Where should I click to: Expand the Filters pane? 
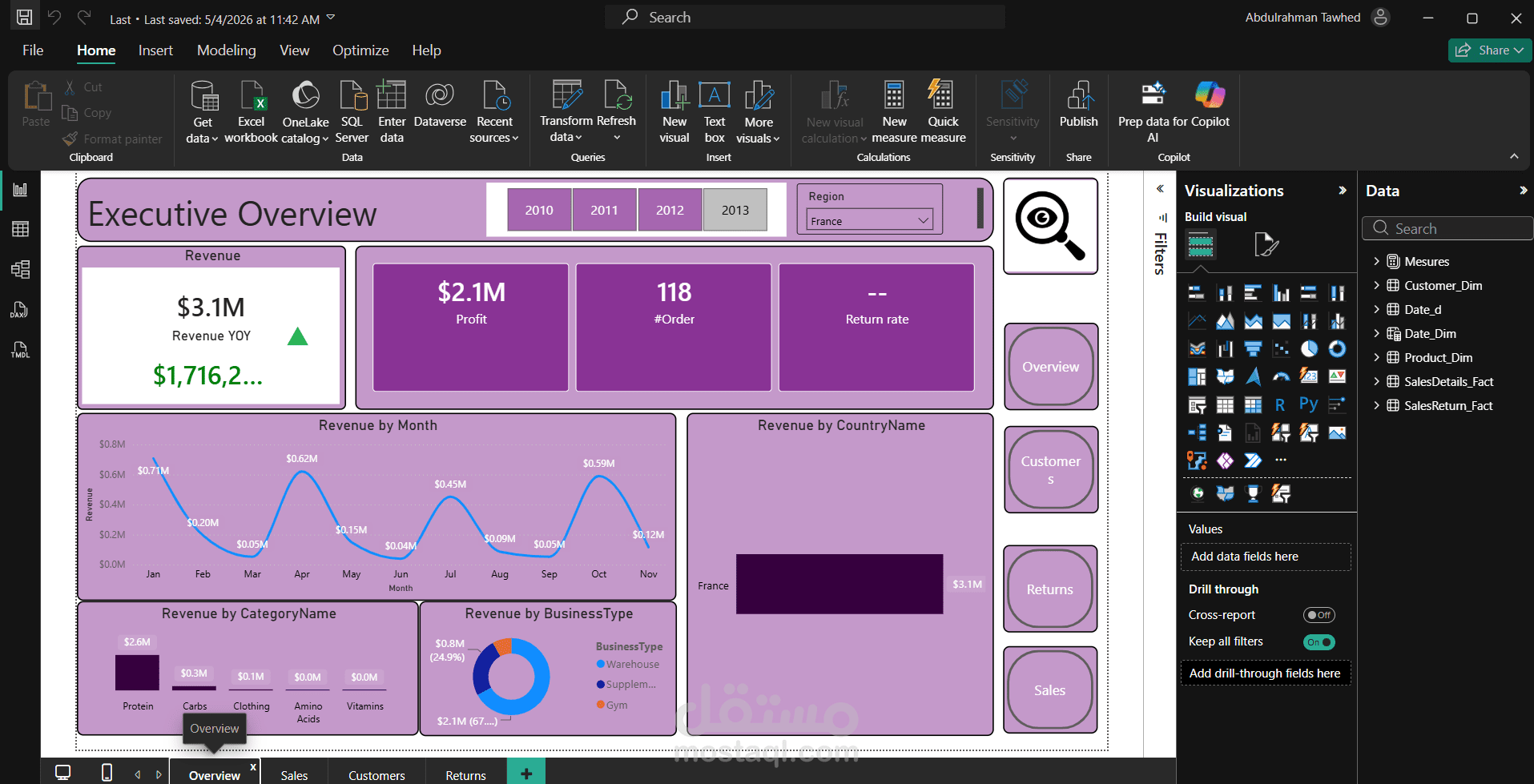pyautogui.click(x=1160, y=189)
